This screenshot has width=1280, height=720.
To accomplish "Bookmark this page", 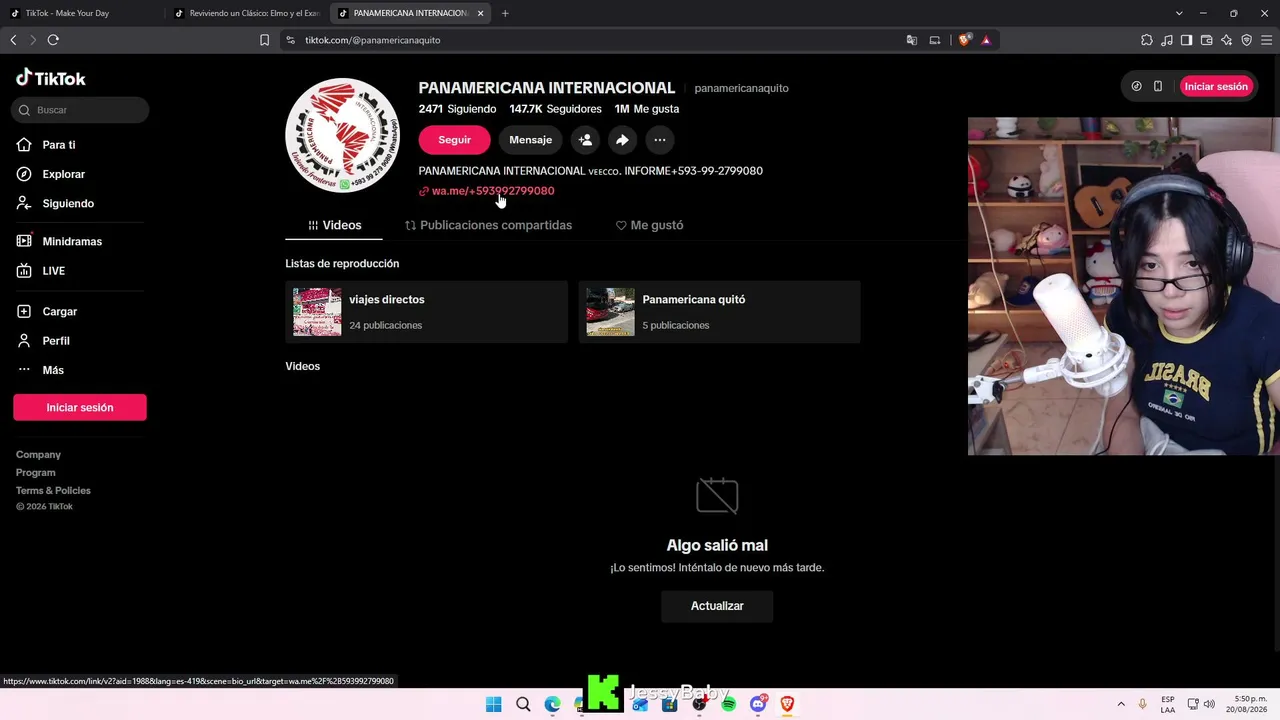I will 264,40.
